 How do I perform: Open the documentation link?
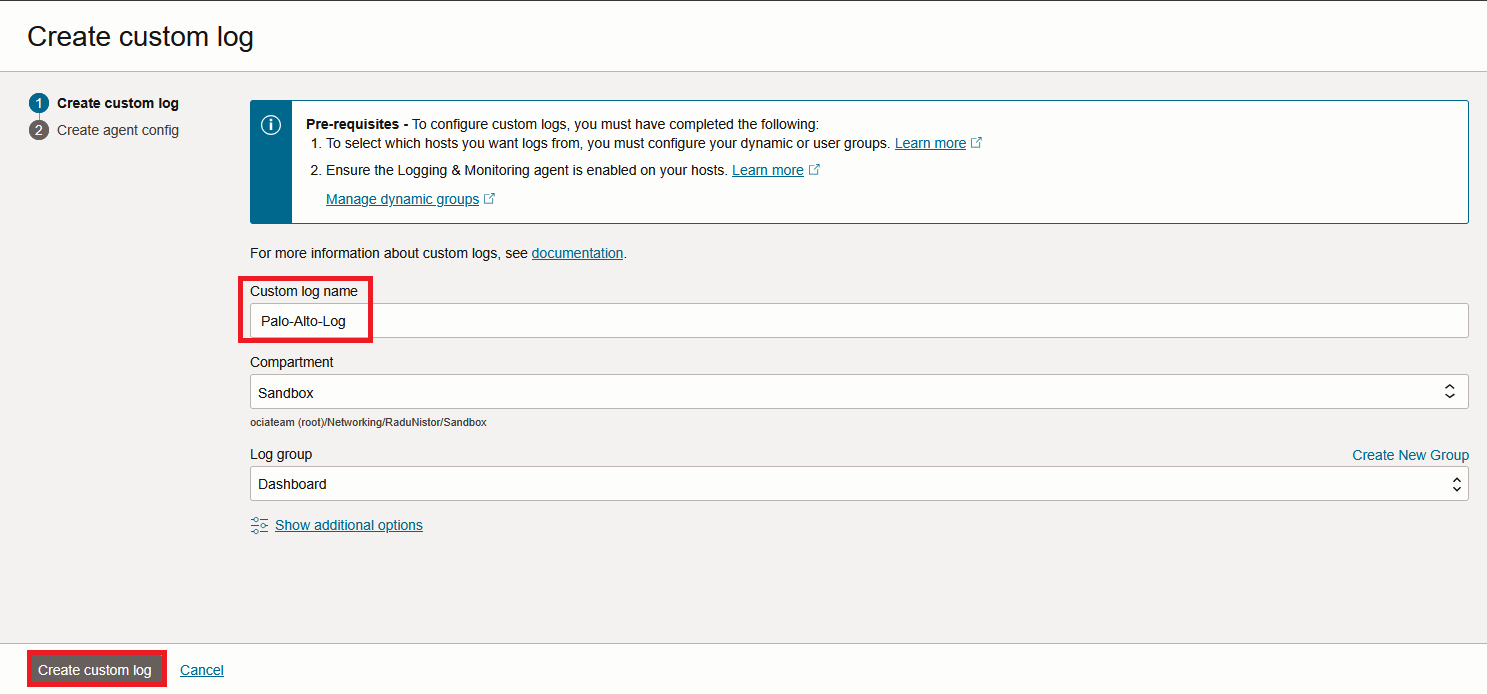point(577,253)
